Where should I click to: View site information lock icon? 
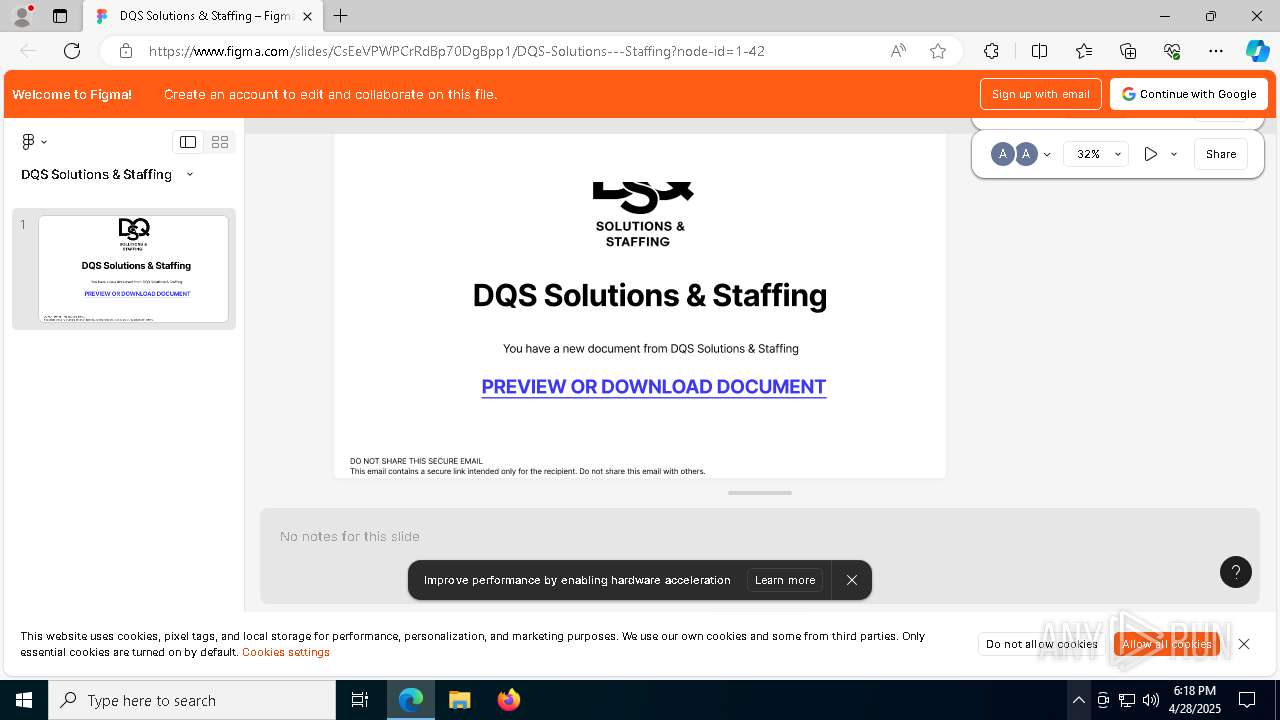[x=125, y=51]
